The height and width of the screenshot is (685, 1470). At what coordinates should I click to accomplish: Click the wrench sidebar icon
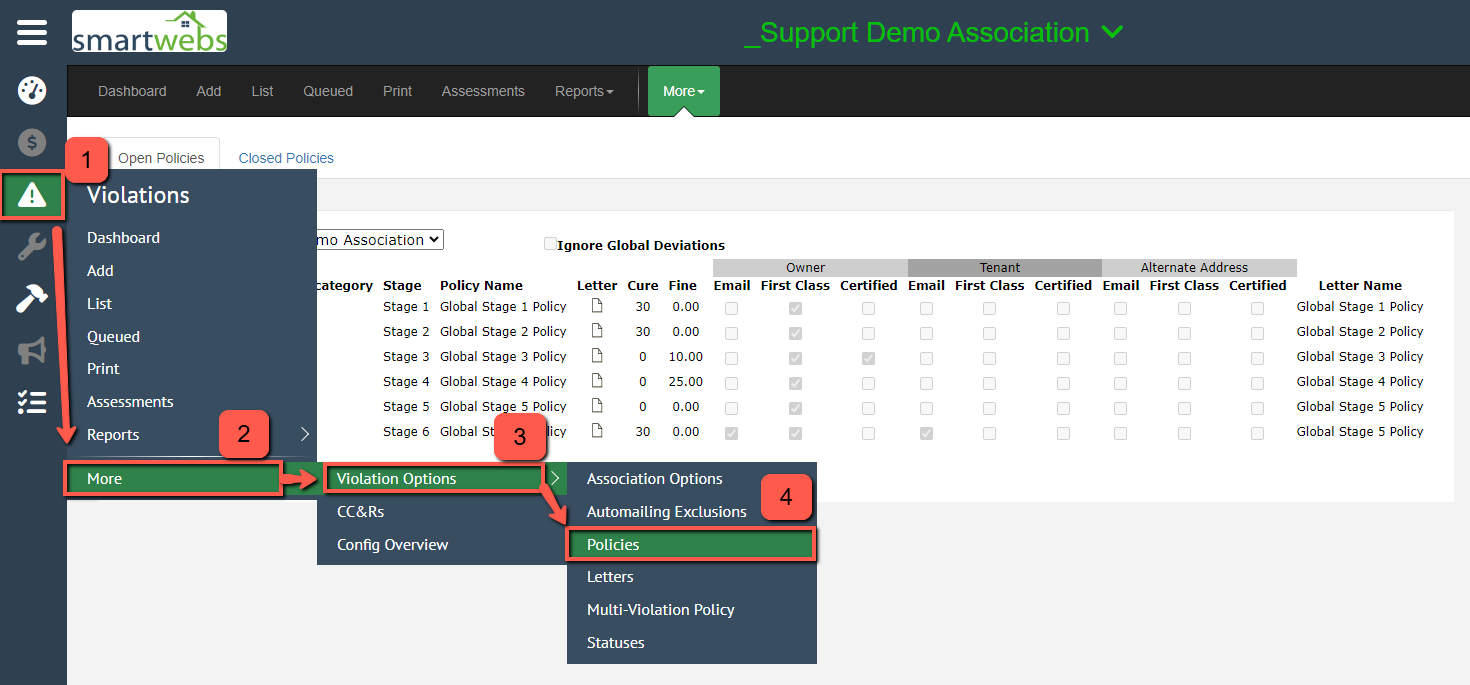pos(32,247)
